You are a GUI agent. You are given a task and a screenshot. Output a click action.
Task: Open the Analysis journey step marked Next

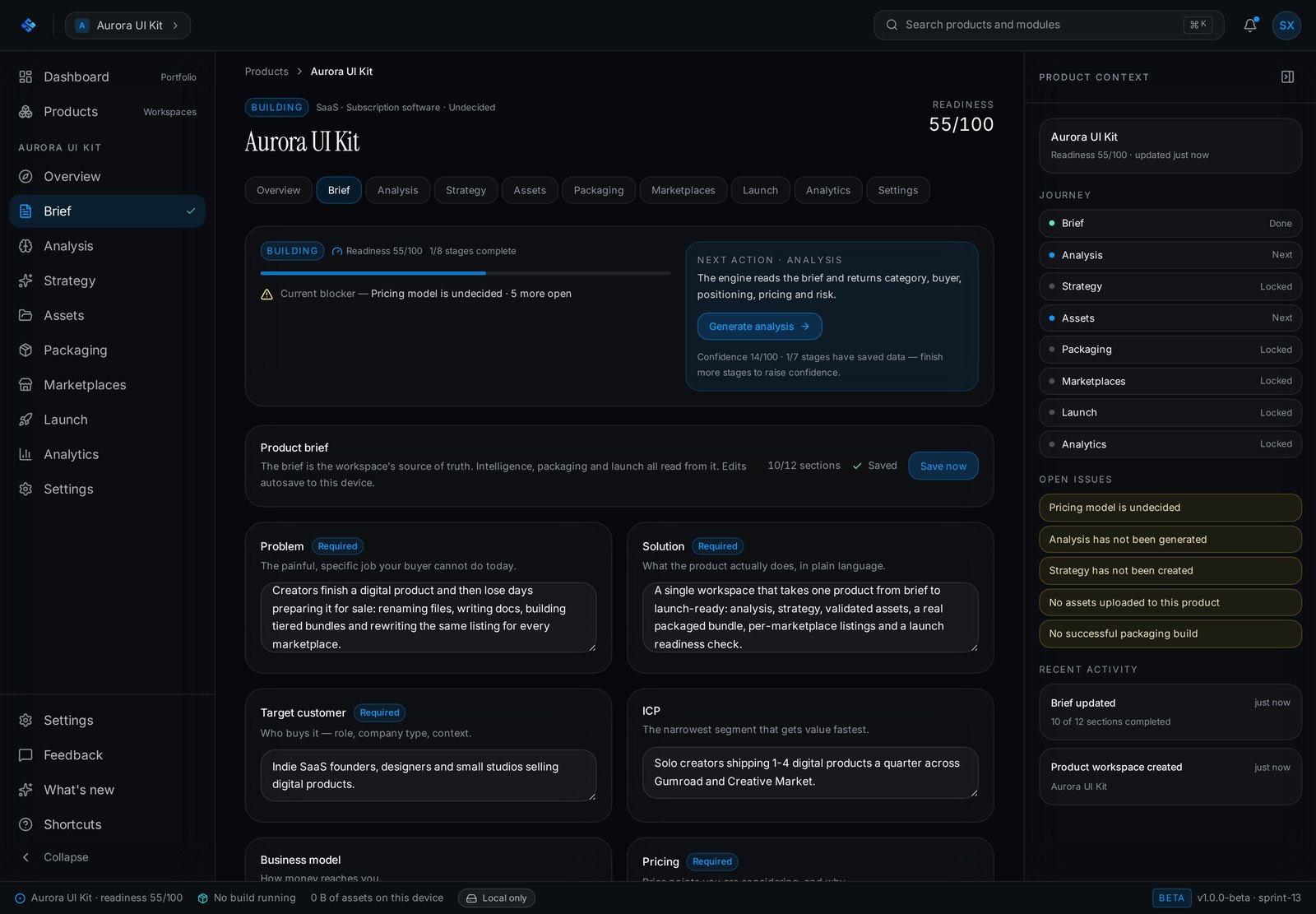pos(1170,255)
